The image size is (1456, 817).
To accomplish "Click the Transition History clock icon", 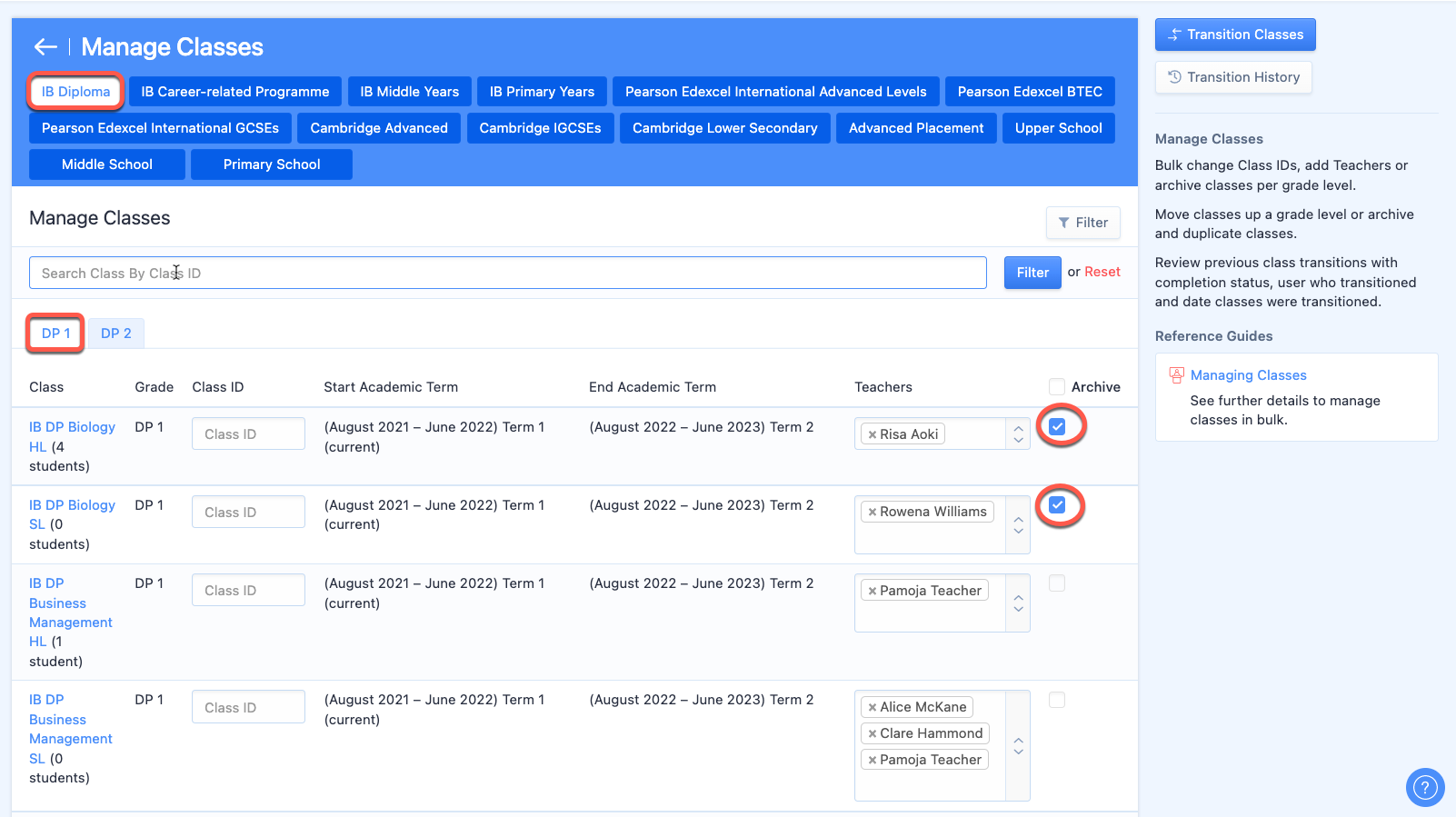I will (1174, 76).
